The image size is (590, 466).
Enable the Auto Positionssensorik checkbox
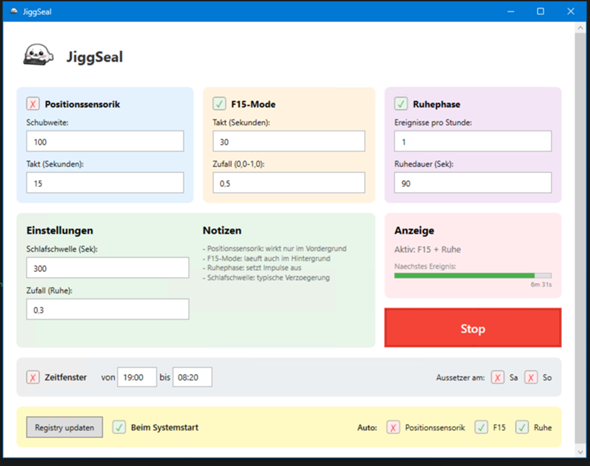pyautogui.click(x=393, y=427)
